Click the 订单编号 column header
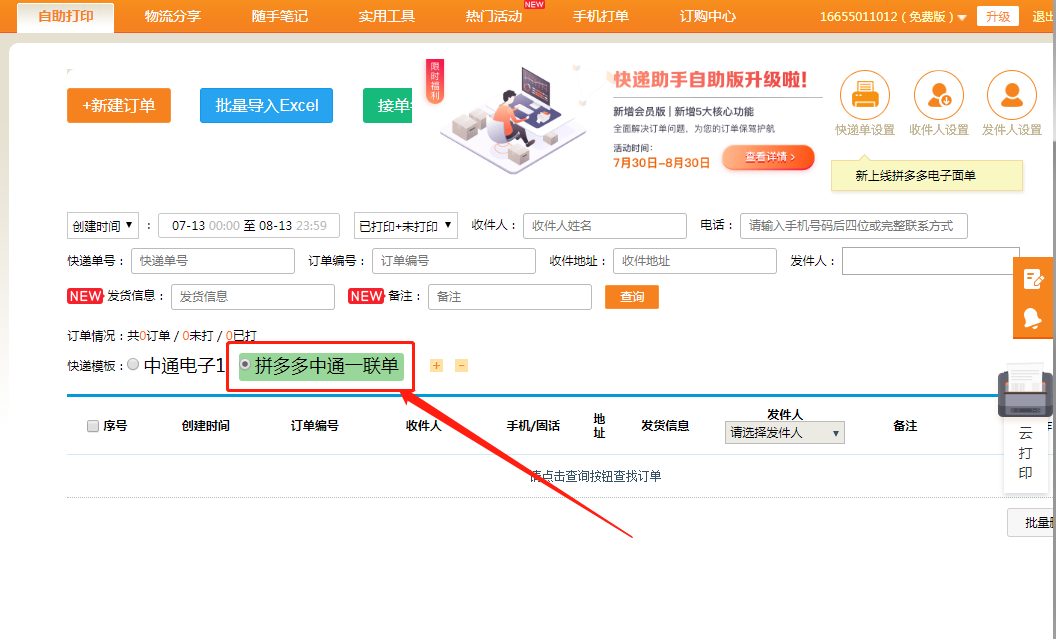The width and height of the screenshot is (1056, 639). coord(315,426)
